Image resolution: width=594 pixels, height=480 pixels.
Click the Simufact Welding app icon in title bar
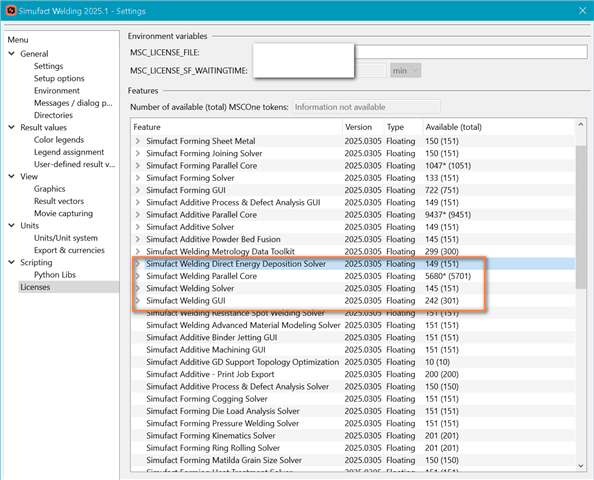(11, 10)
